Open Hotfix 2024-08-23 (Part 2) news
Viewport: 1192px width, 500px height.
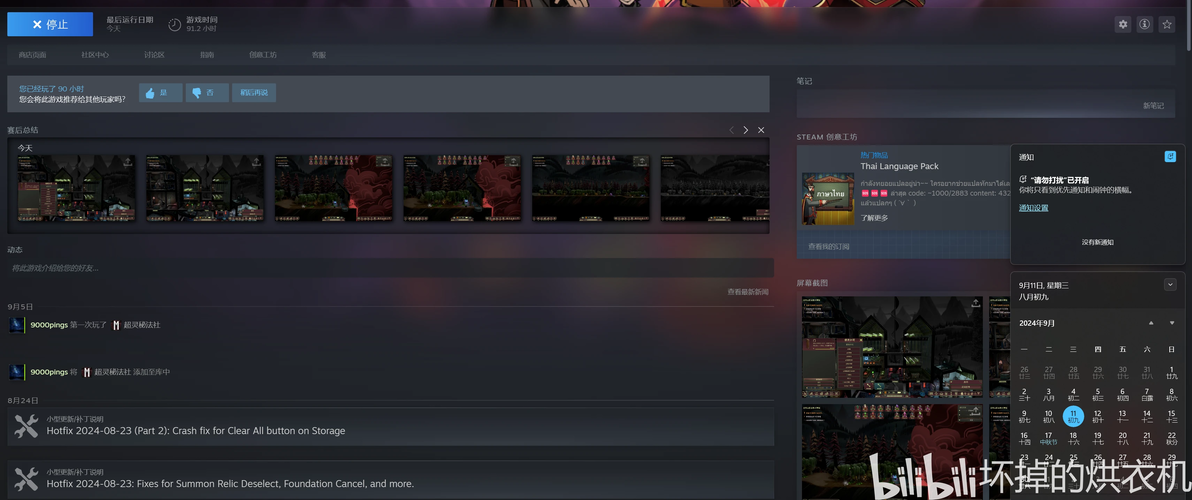[x=195, y=431]
